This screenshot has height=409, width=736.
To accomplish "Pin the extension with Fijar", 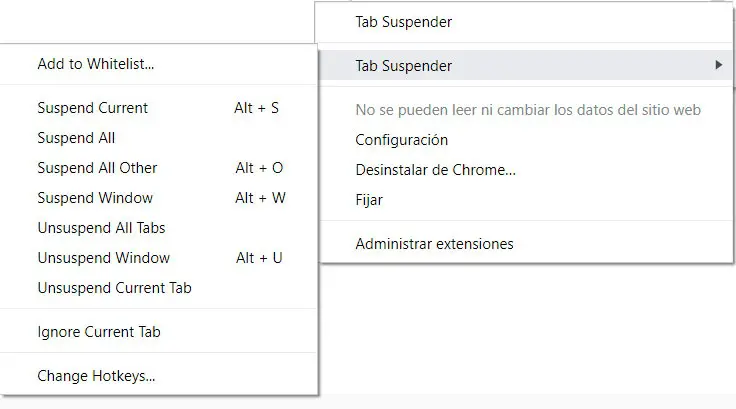I will [369, 200].
